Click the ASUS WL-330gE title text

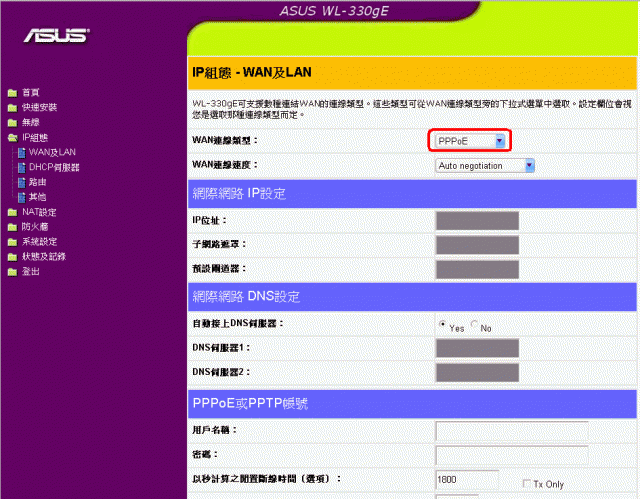pyautogui.click(x=334, y=11)
